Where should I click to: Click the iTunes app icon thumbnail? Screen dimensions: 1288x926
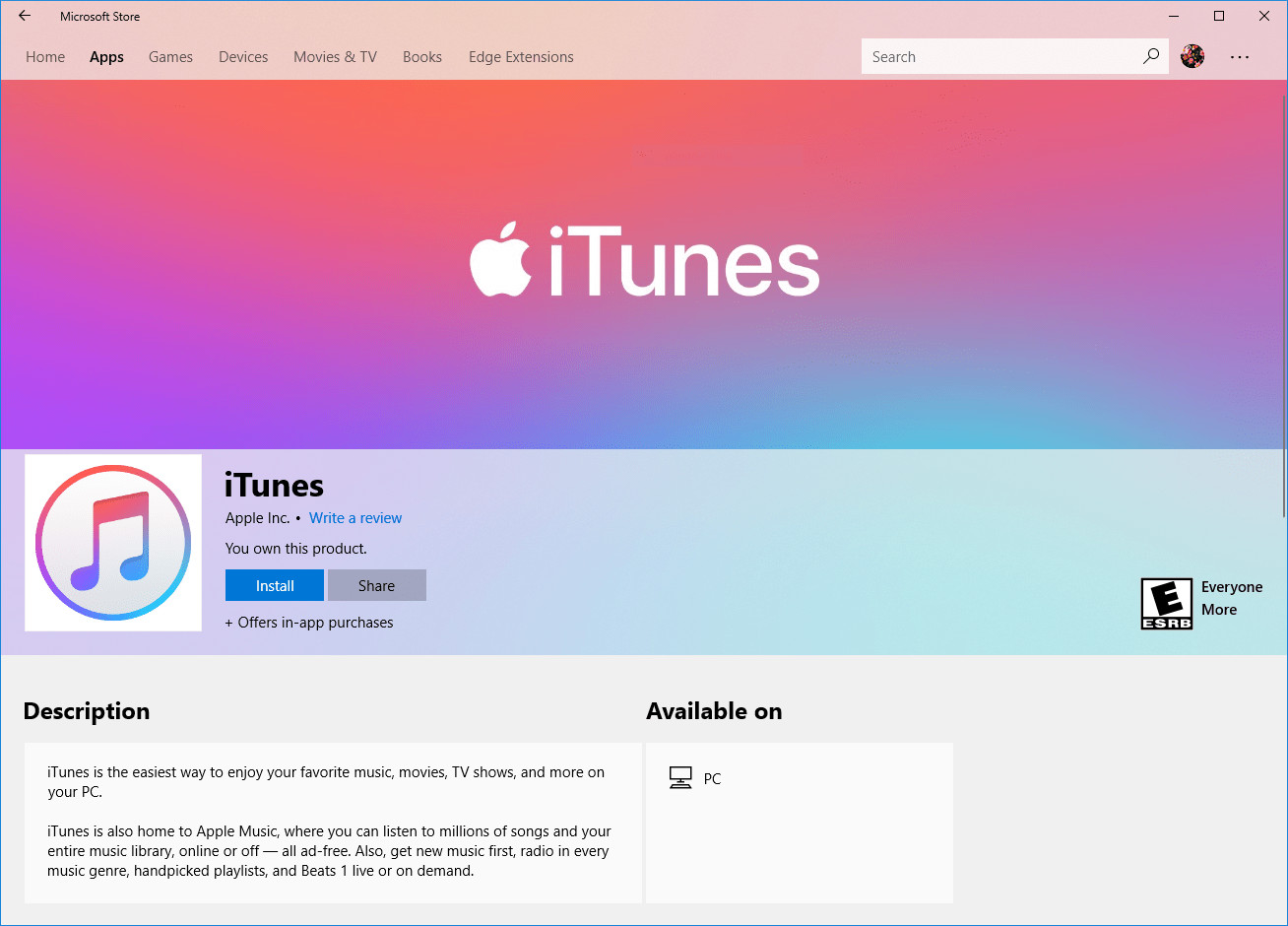tap(113, 543)
